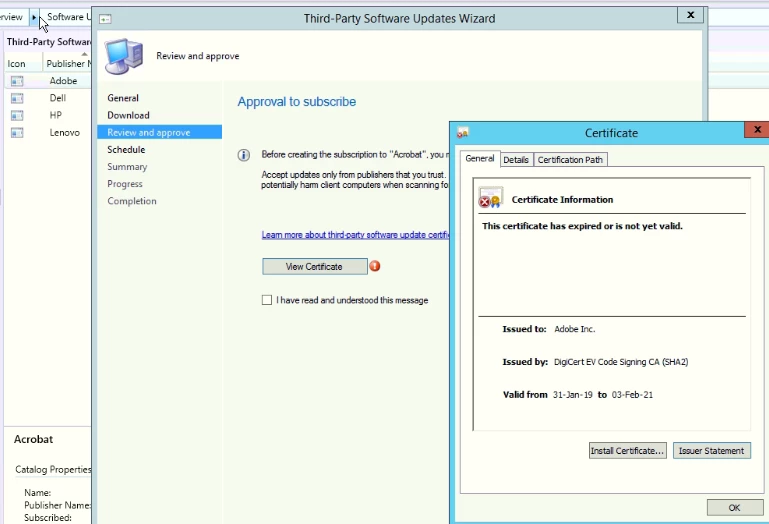Select the Dell publisher row
The image size is (769, 524).
click(48, 98)
